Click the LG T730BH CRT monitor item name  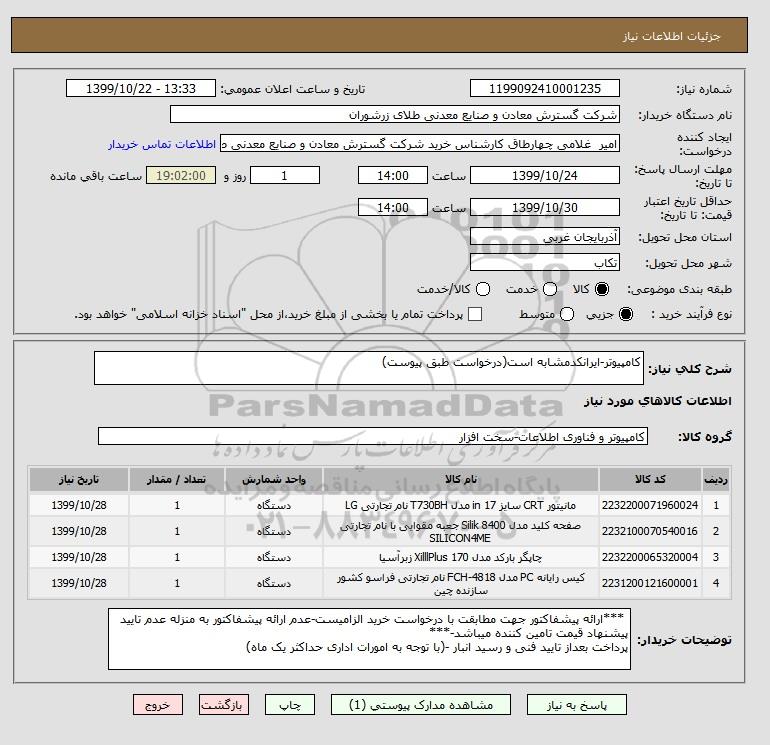pos(461,505)
